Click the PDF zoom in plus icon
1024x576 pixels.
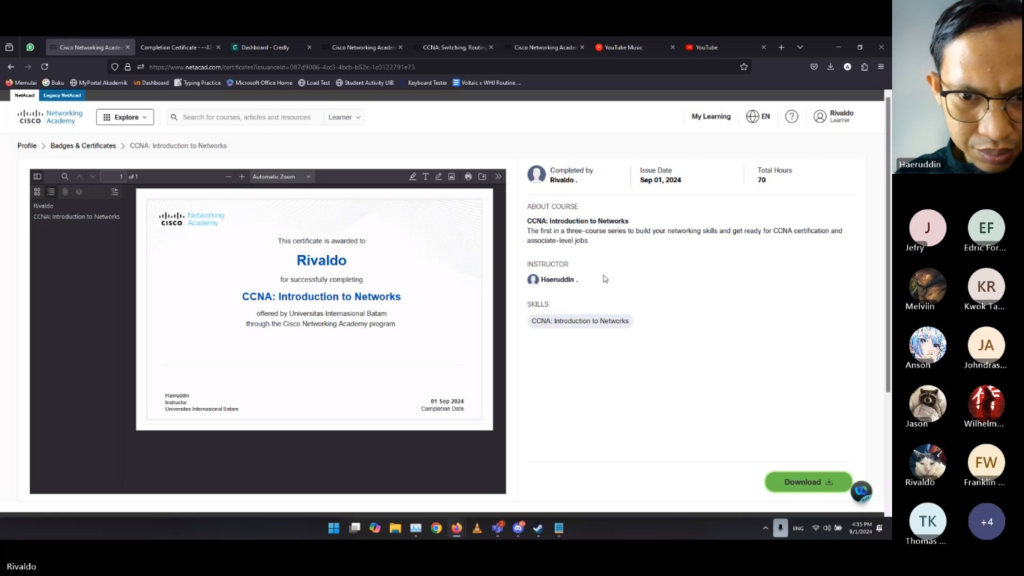tap(241, 177)
